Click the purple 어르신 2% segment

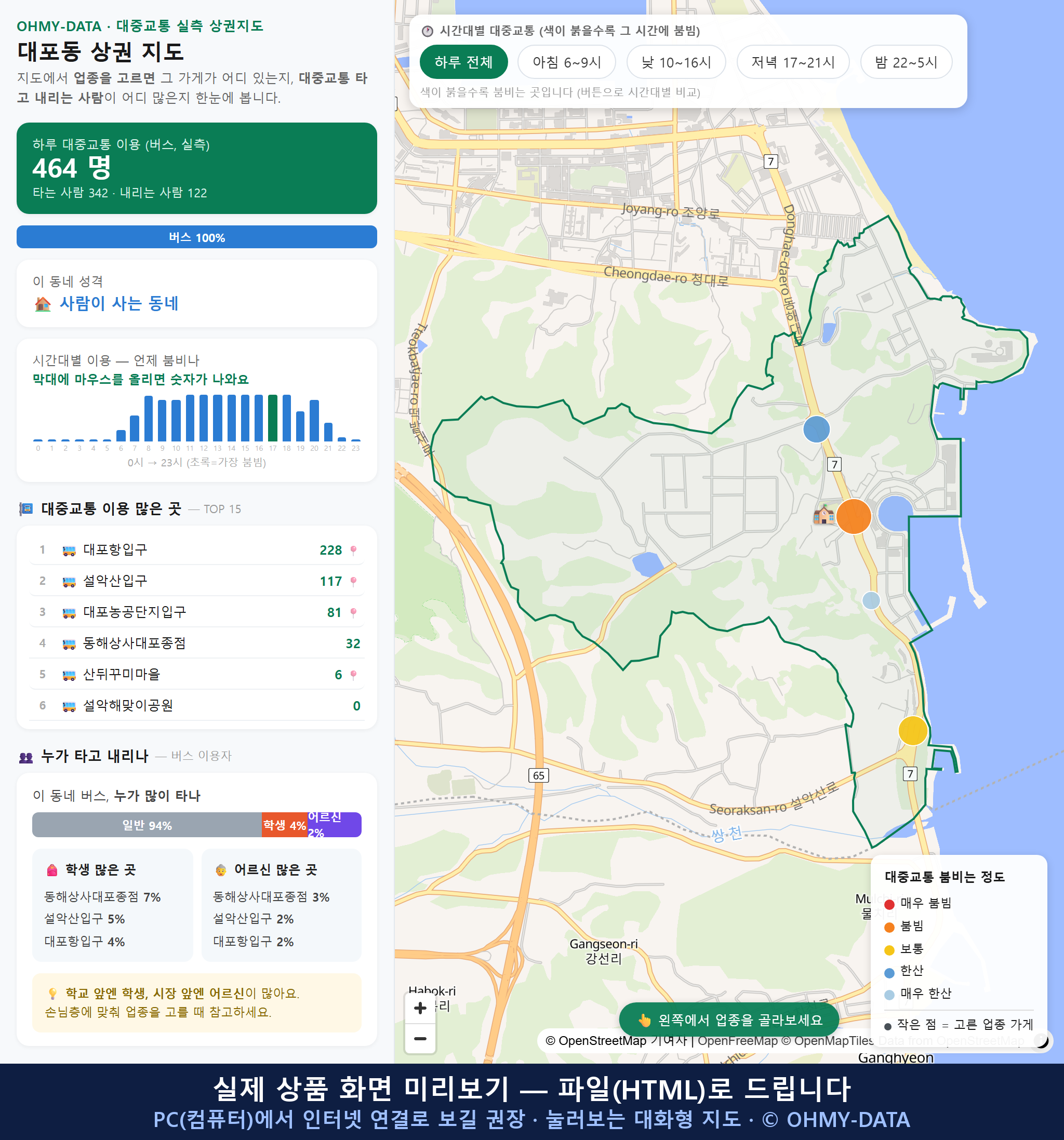coord(335,825)
